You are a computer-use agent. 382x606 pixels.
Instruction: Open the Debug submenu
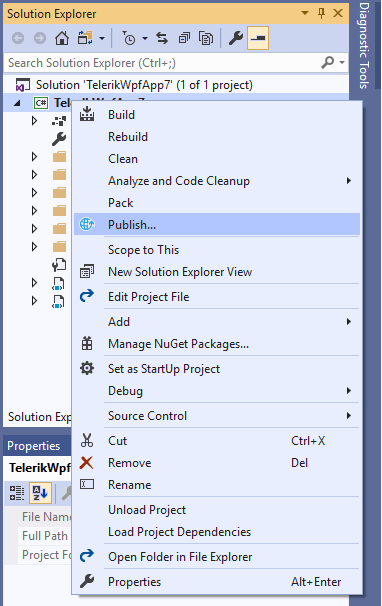coord(217,391)
